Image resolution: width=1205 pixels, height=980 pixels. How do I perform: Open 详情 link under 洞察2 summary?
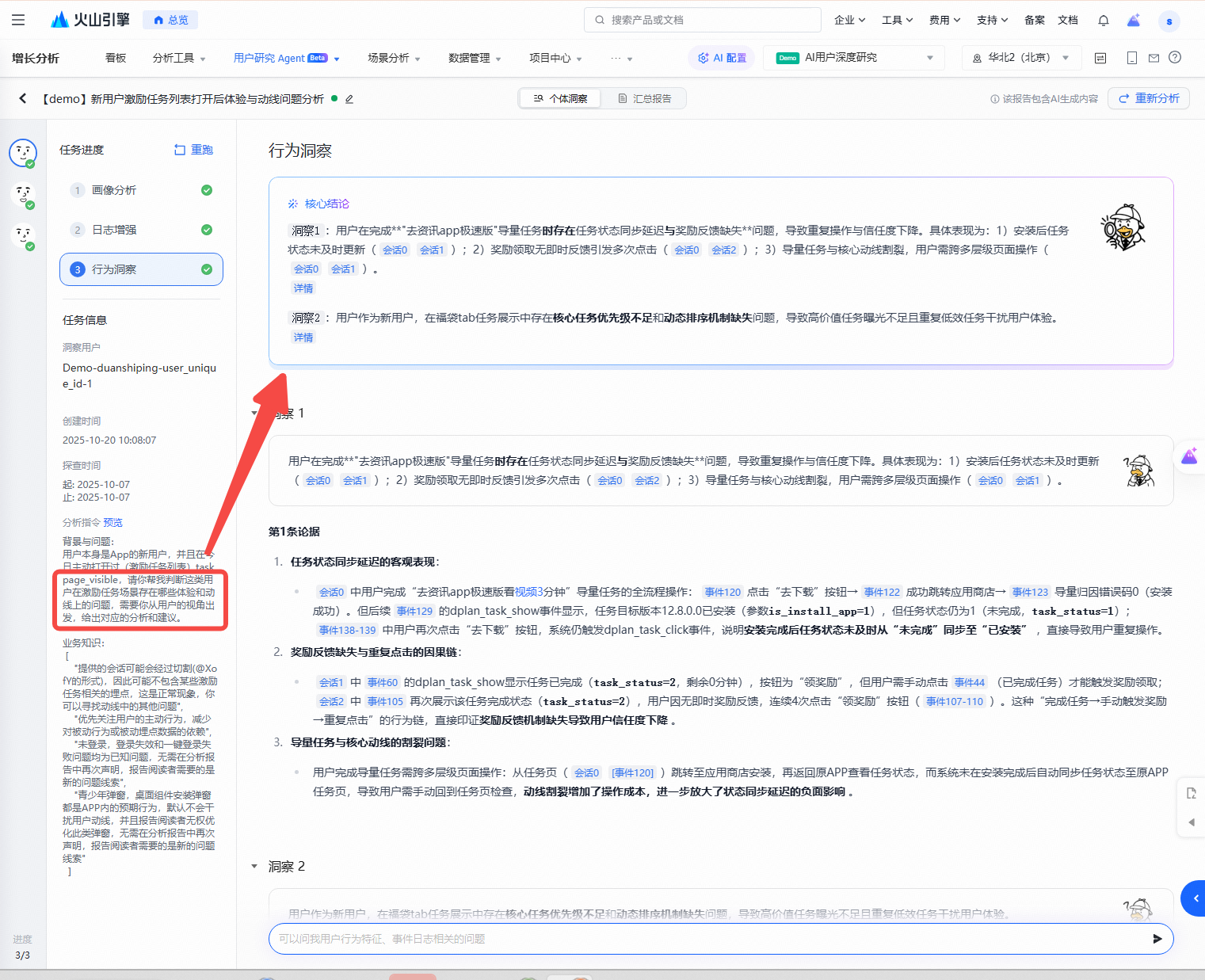(x=303, y=337)
